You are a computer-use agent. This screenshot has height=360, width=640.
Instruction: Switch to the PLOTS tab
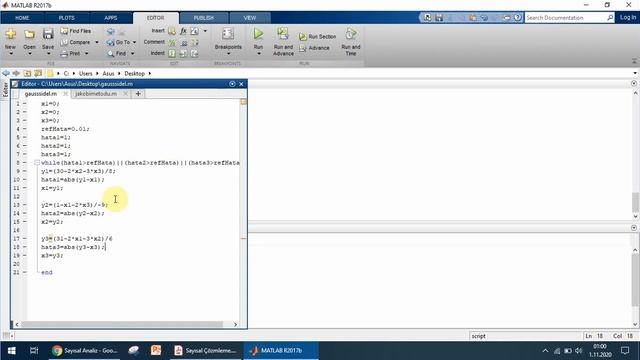(x=67, y=18)
